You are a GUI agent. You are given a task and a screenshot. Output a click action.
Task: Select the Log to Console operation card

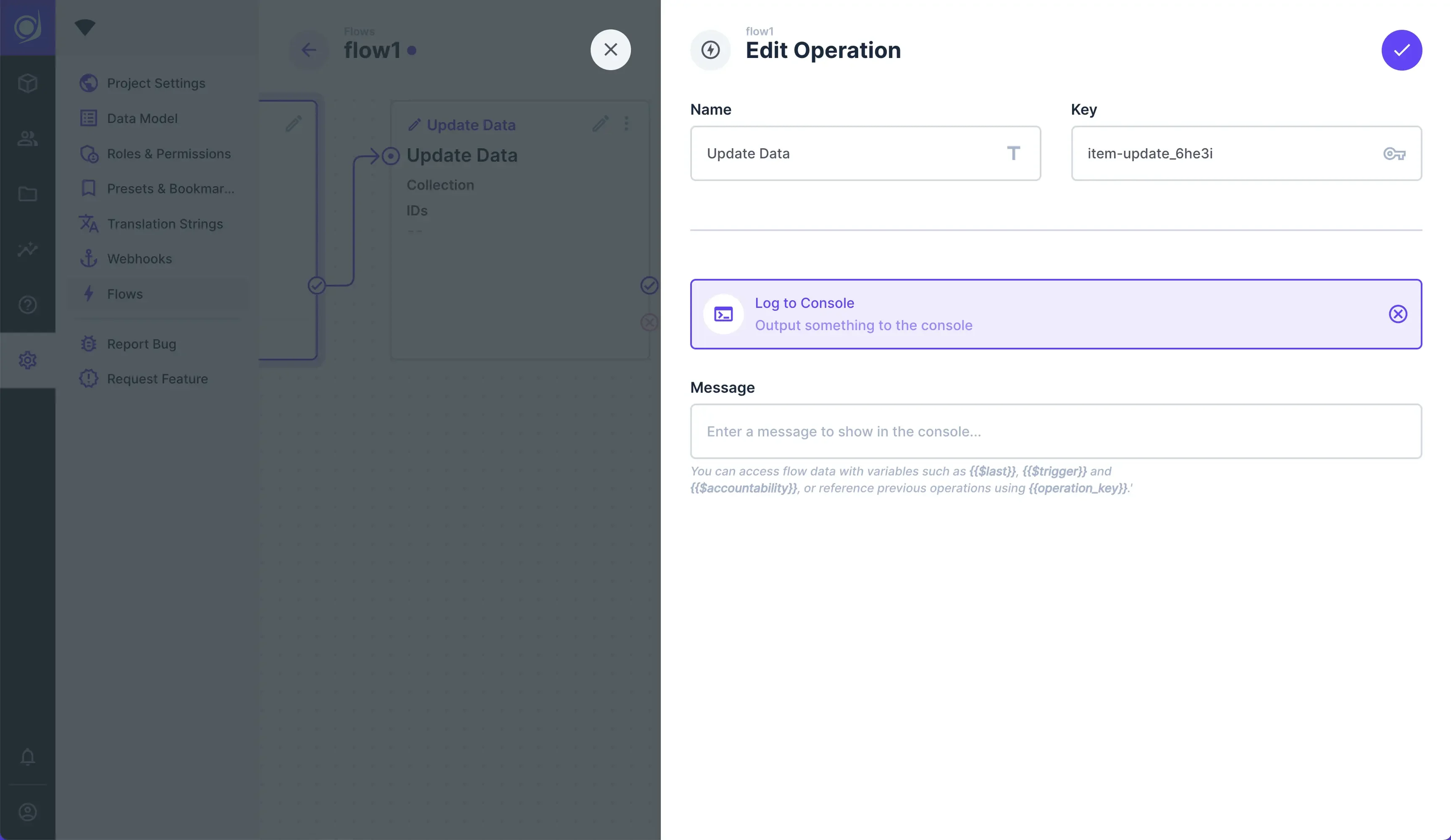pos(1036,314)
